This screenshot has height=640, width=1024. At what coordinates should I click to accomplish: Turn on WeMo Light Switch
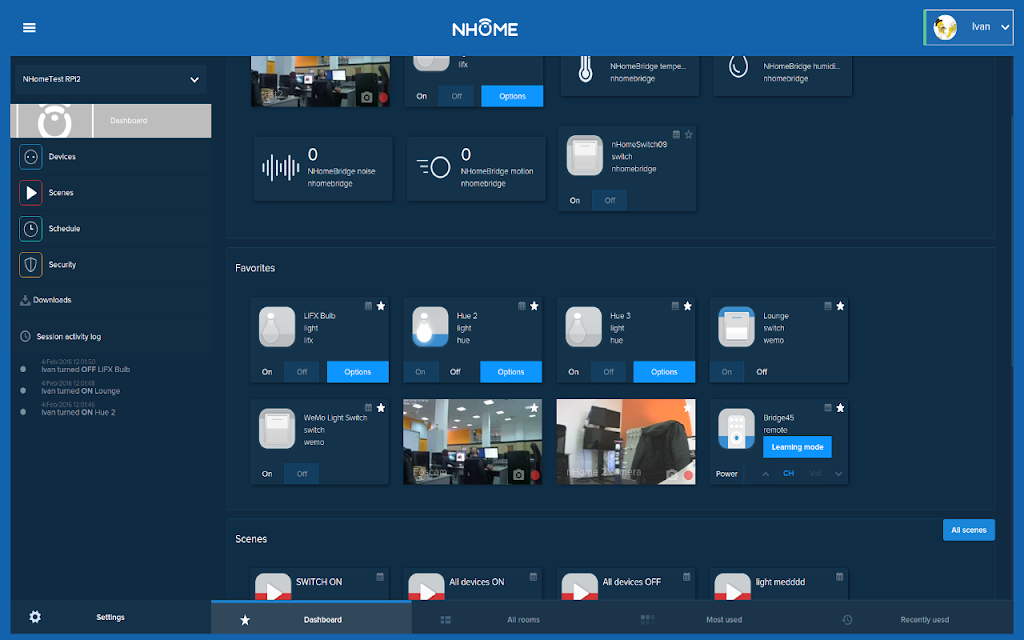267,473
